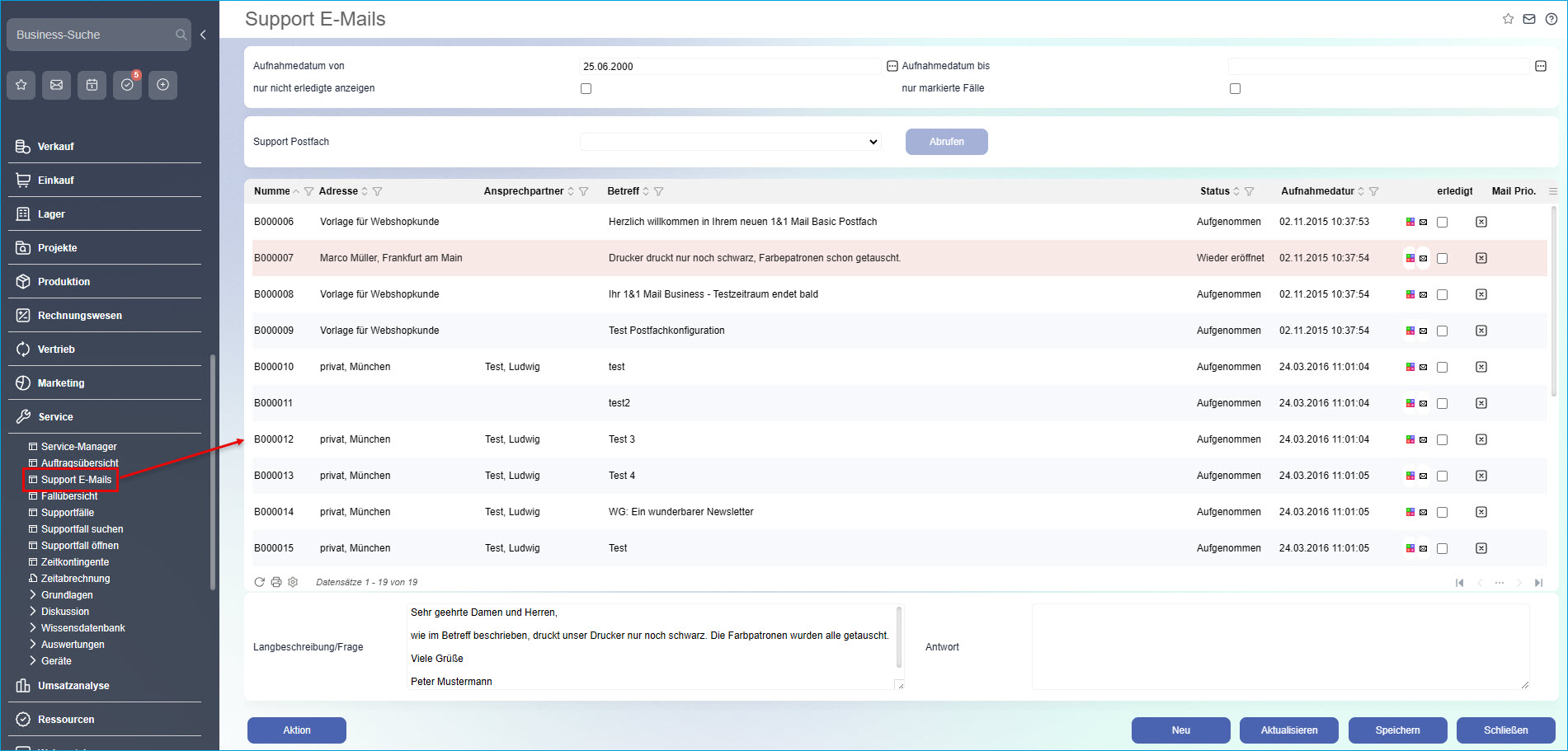Open the help question mark icon
The width and height of the screenshot is (1568, 751).
tap(1551, 19)
